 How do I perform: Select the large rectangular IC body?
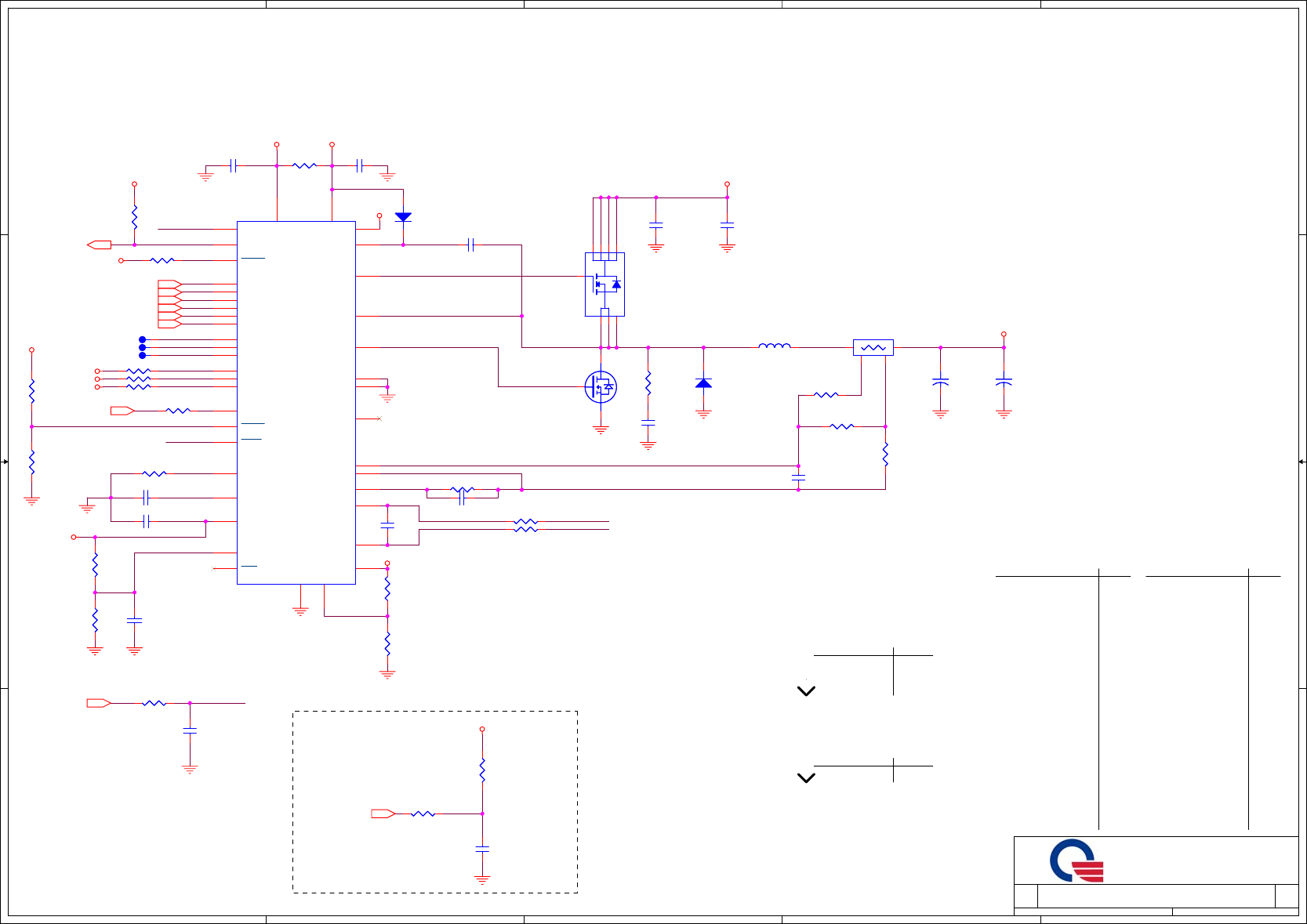click(296, 402)
